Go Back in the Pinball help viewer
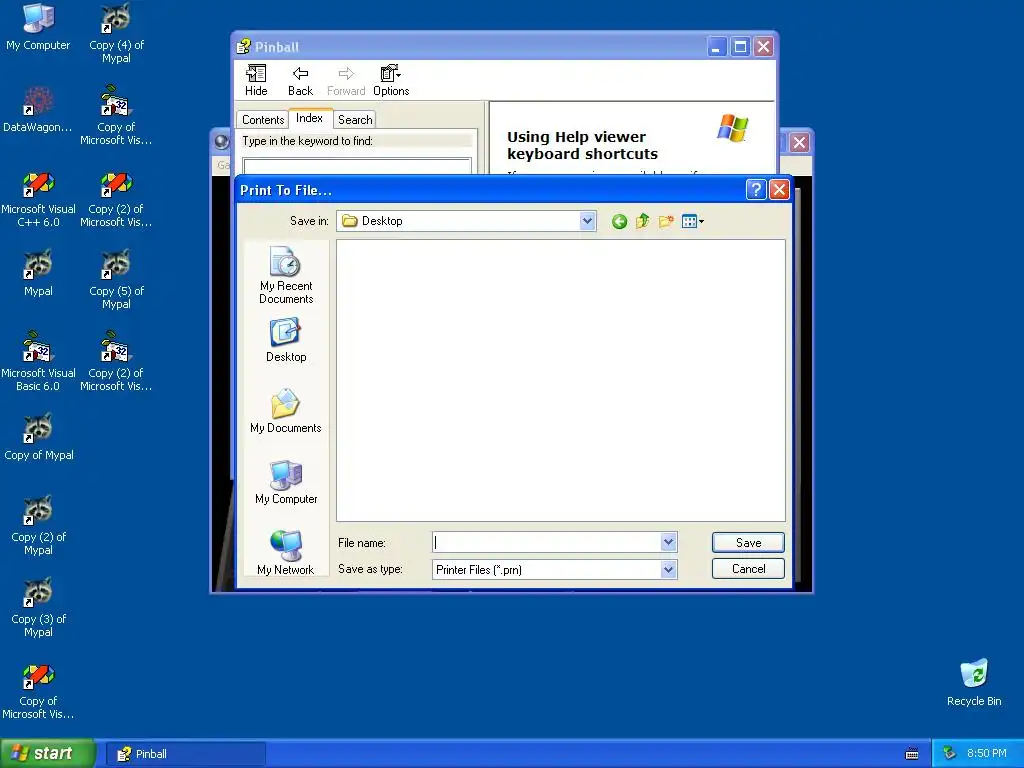This screenshot has height=768, width=1024. tap(300, 80)
